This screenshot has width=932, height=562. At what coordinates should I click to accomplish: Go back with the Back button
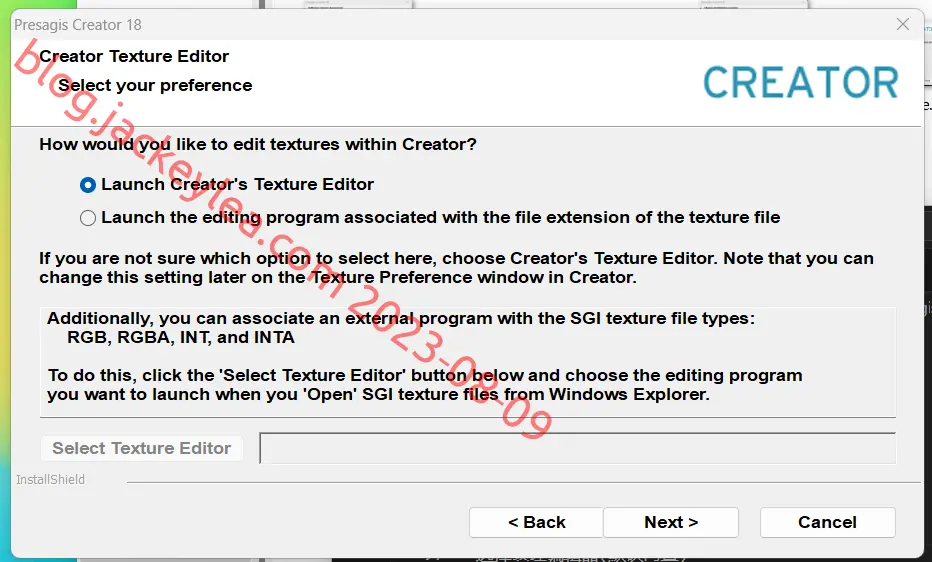click(536, 522)
